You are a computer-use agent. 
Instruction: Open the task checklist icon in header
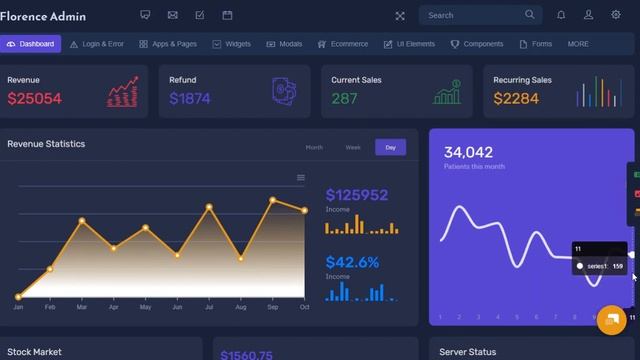point(200,15)
